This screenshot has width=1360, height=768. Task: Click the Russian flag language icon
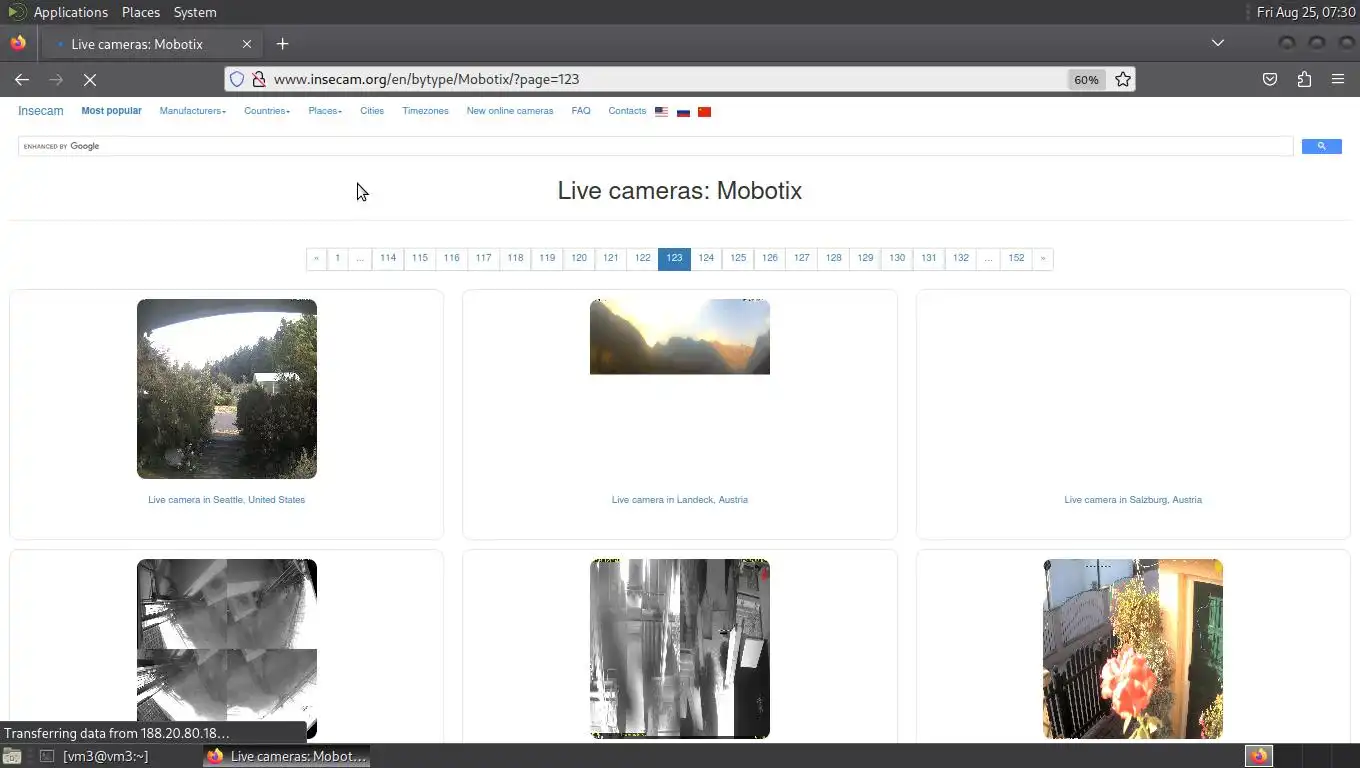(683, 112)
